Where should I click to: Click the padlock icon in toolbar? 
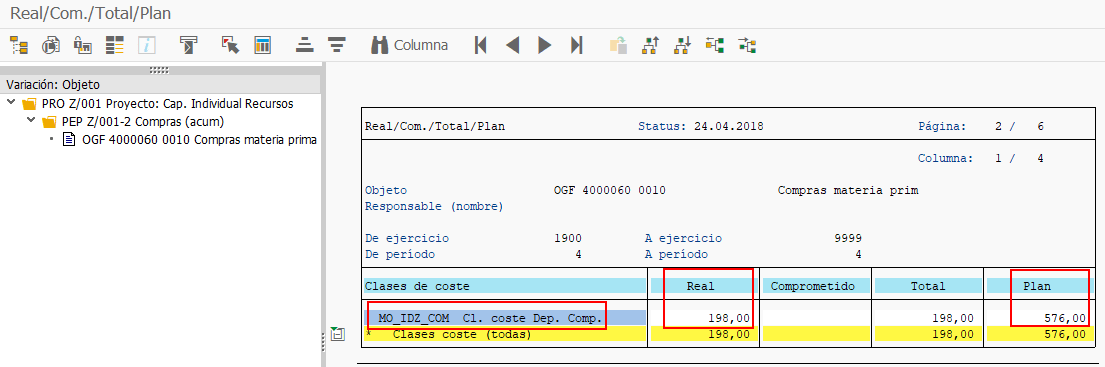pos(82,46)
